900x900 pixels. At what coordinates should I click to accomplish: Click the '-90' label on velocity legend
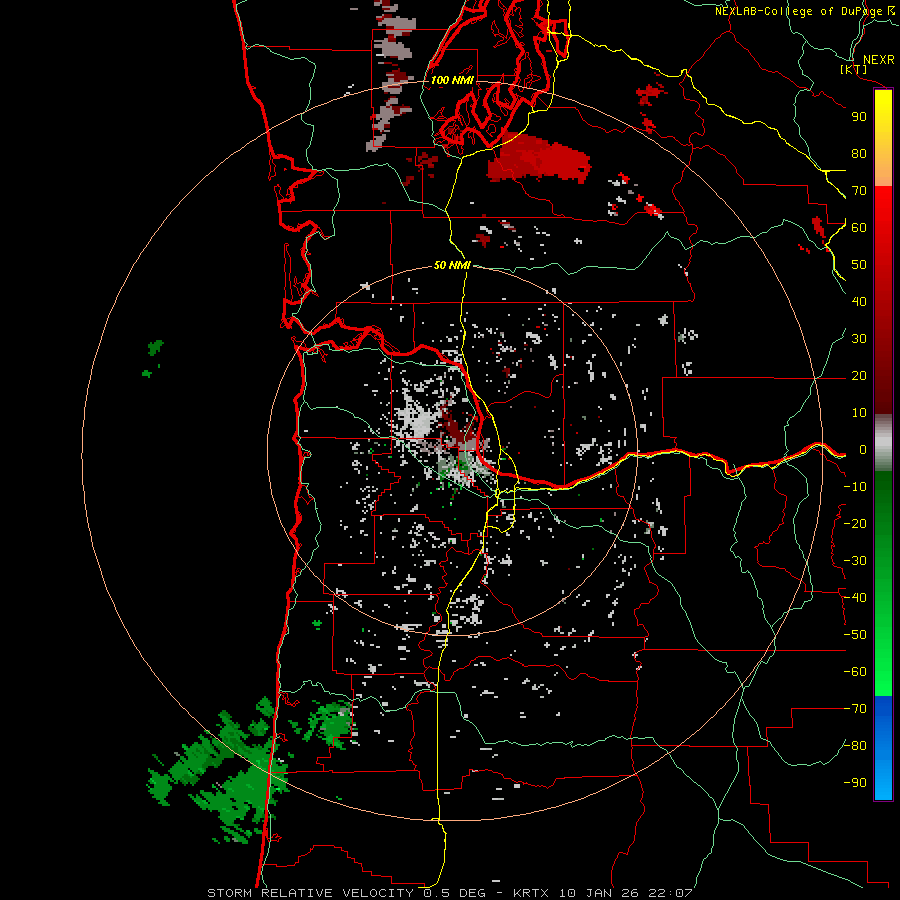coord(855,783)
